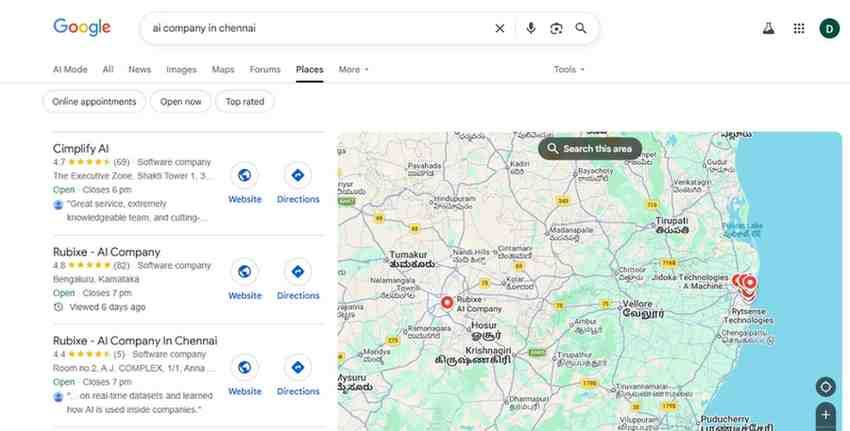Switch to AI Mode tab
The image size is (850, 431).
[x=70, y=69]
